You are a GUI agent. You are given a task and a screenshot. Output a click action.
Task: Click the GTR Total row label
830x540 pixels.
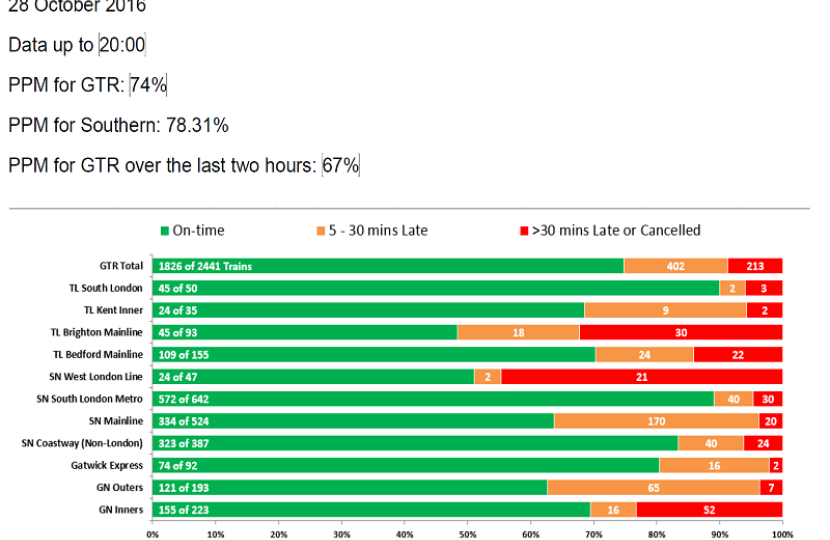(121, 266)
